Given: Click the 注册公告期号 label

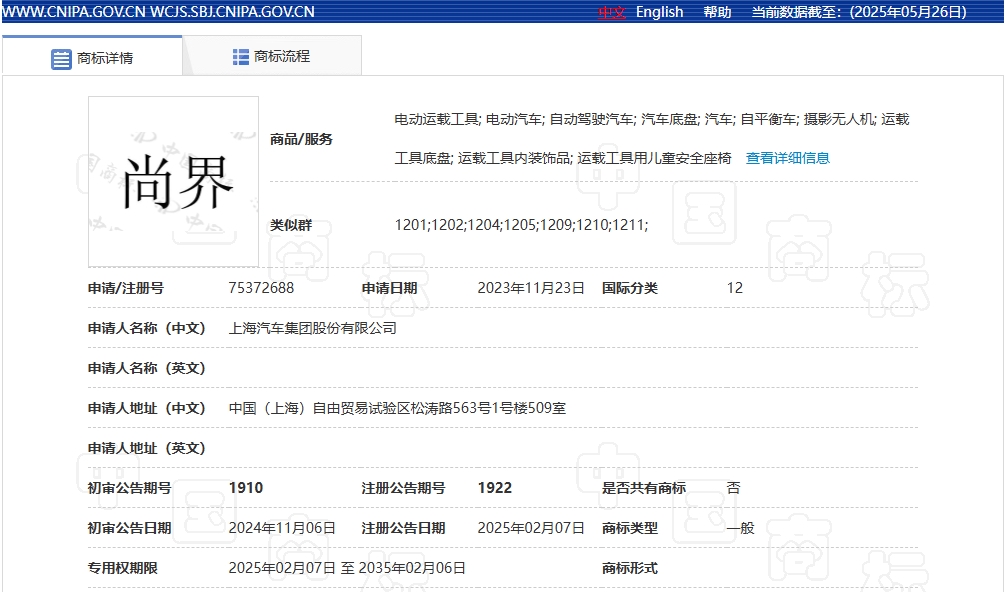Looking at the screenshot, I should point(403,488).
